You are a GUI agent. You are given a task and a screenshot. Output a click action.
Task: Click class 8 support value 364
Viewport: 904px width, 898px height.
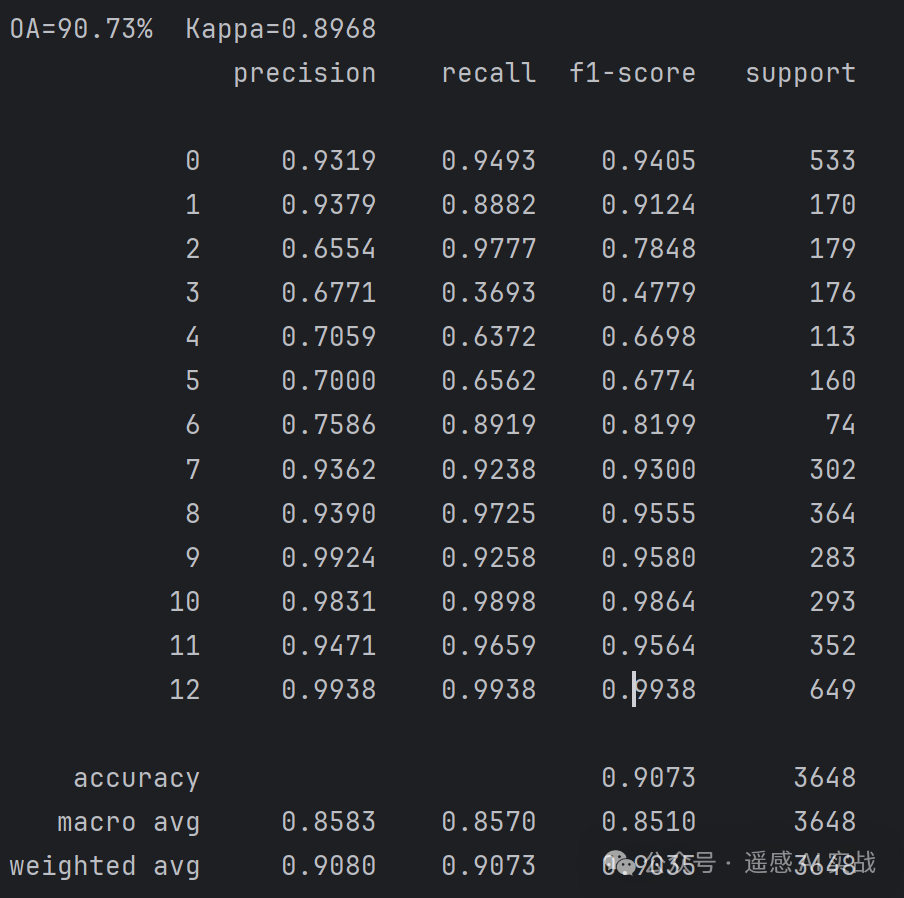point(833,514)
